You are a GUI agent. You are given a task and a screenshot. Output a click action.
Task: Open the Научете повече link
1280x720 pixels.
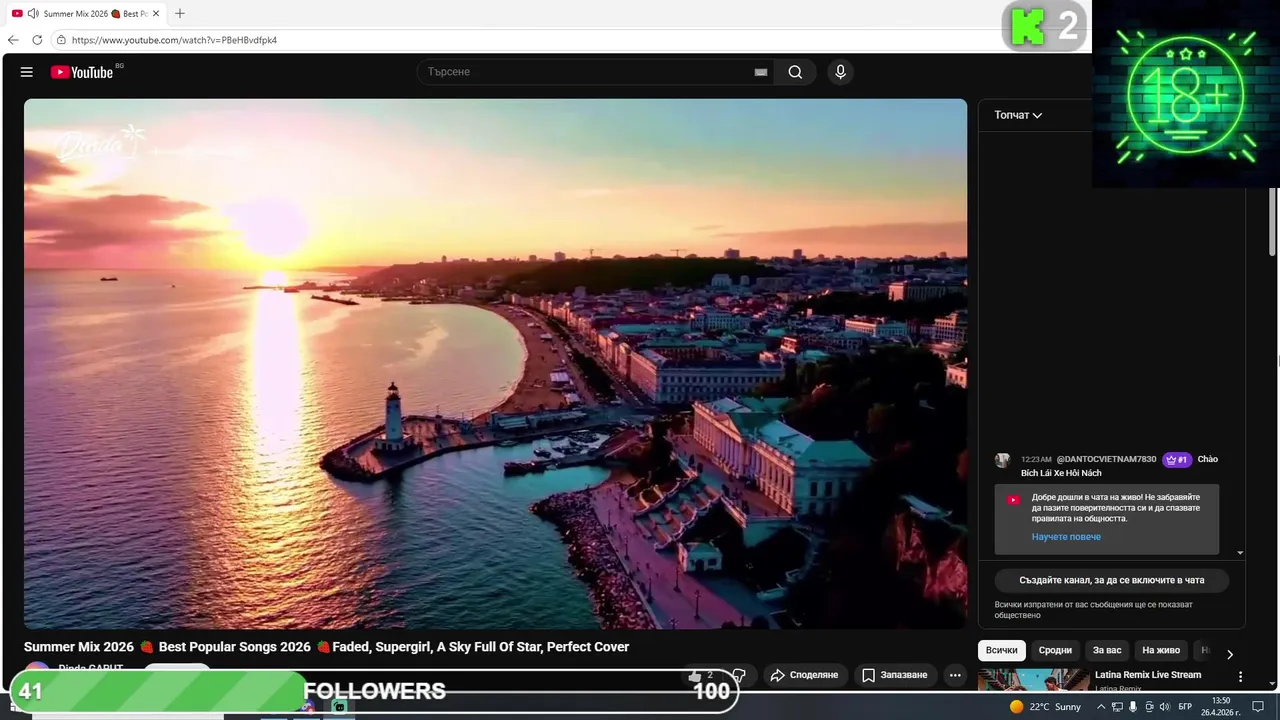[1066, 537]
